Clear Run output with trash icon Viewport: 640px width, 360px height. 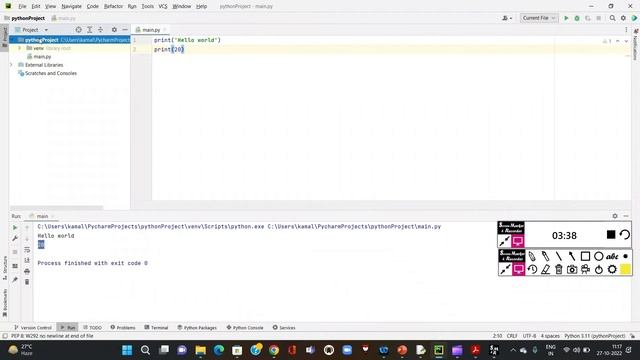[x=27, y=282]
